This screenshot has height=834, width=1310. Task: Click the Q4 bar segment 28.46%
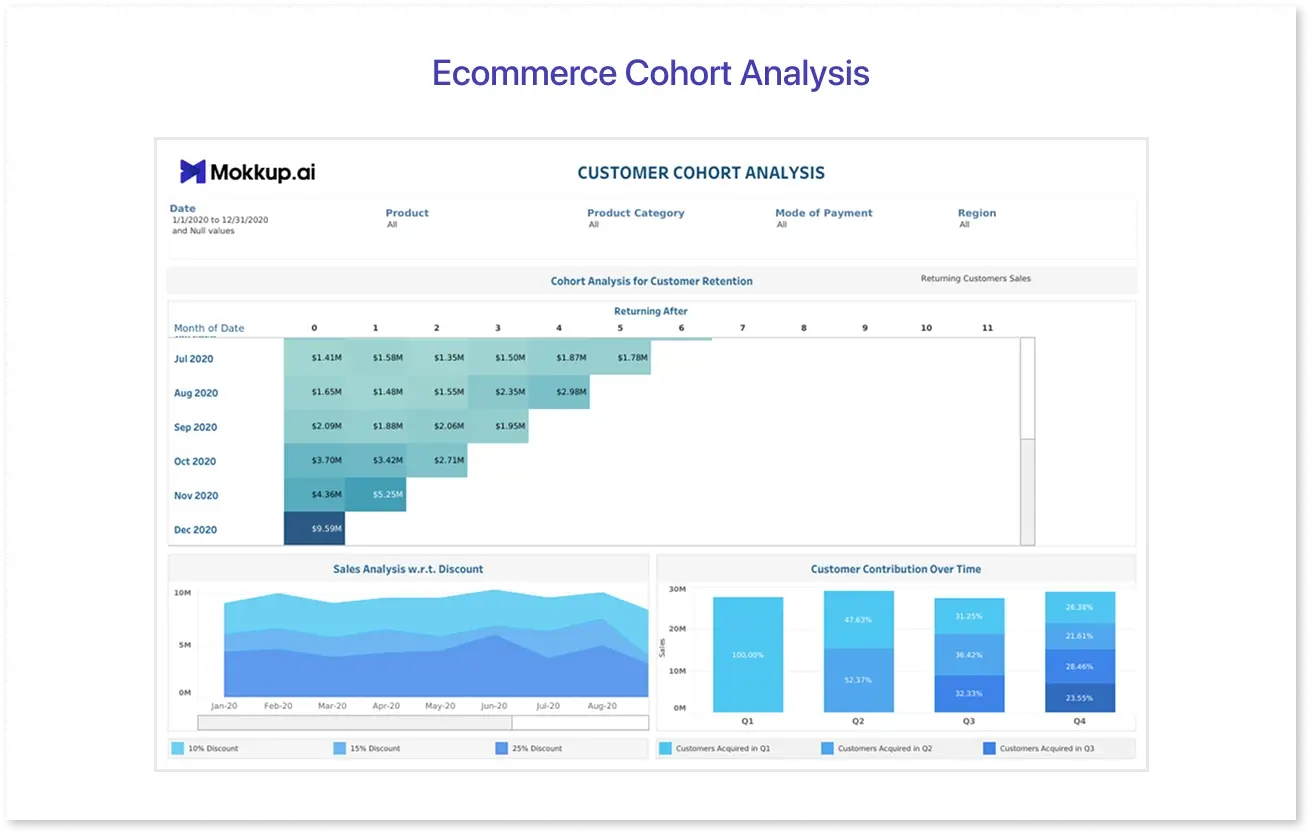[x=1080, y=666]
